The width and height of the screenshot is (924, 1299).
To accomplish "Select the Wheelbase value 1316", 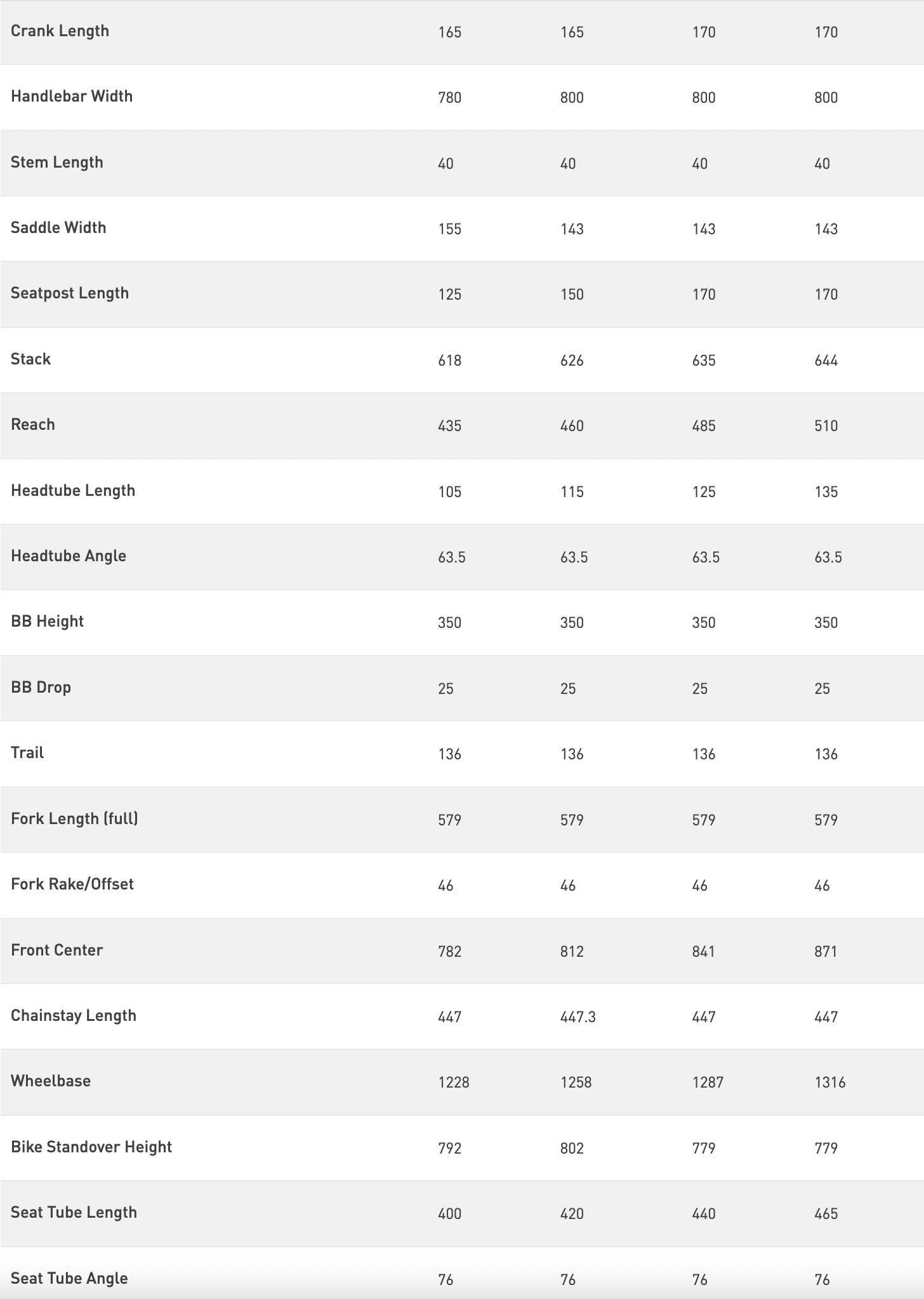I will pyautogui.click(x=829, y=1082).
